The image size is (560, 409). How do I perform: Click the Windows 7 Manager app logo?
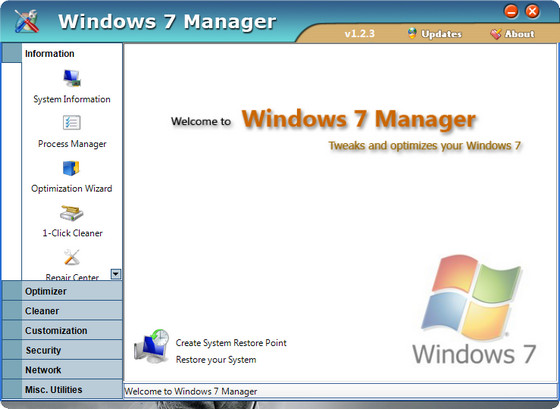26,21
